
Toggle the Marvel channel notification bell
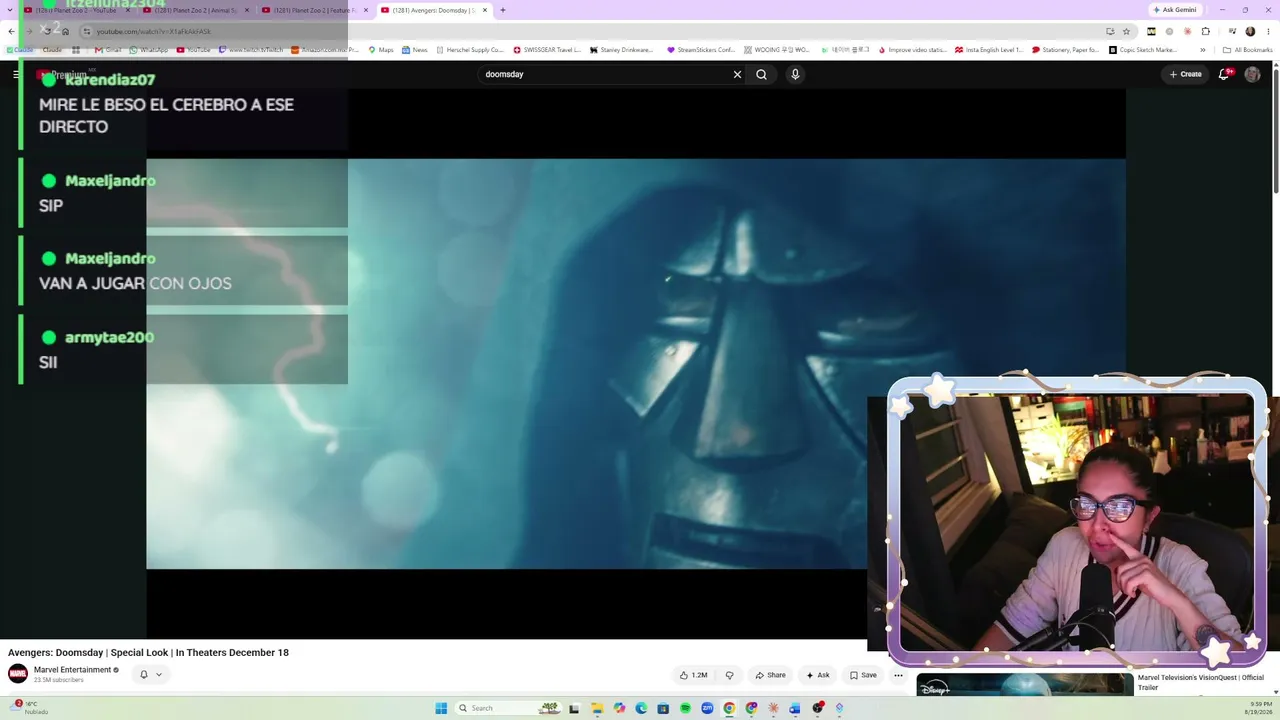coord(143,674)
